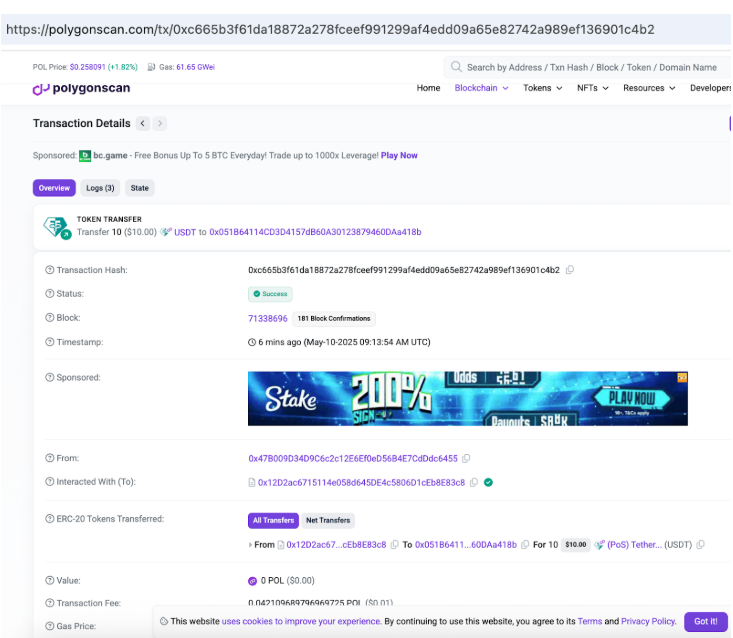Copy the Tether token address
Image resolution: width=733 pixels, height=638 pixels.
[700, 545]
